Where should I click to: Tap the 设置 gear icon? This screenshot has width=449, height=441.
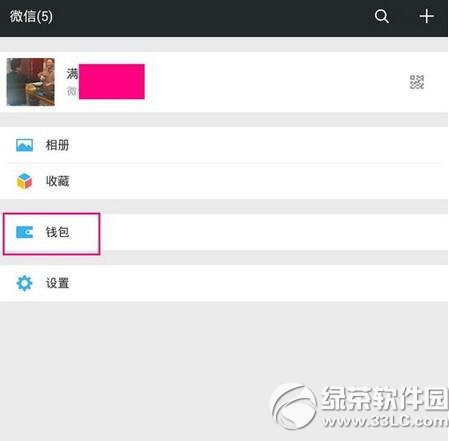24,283
